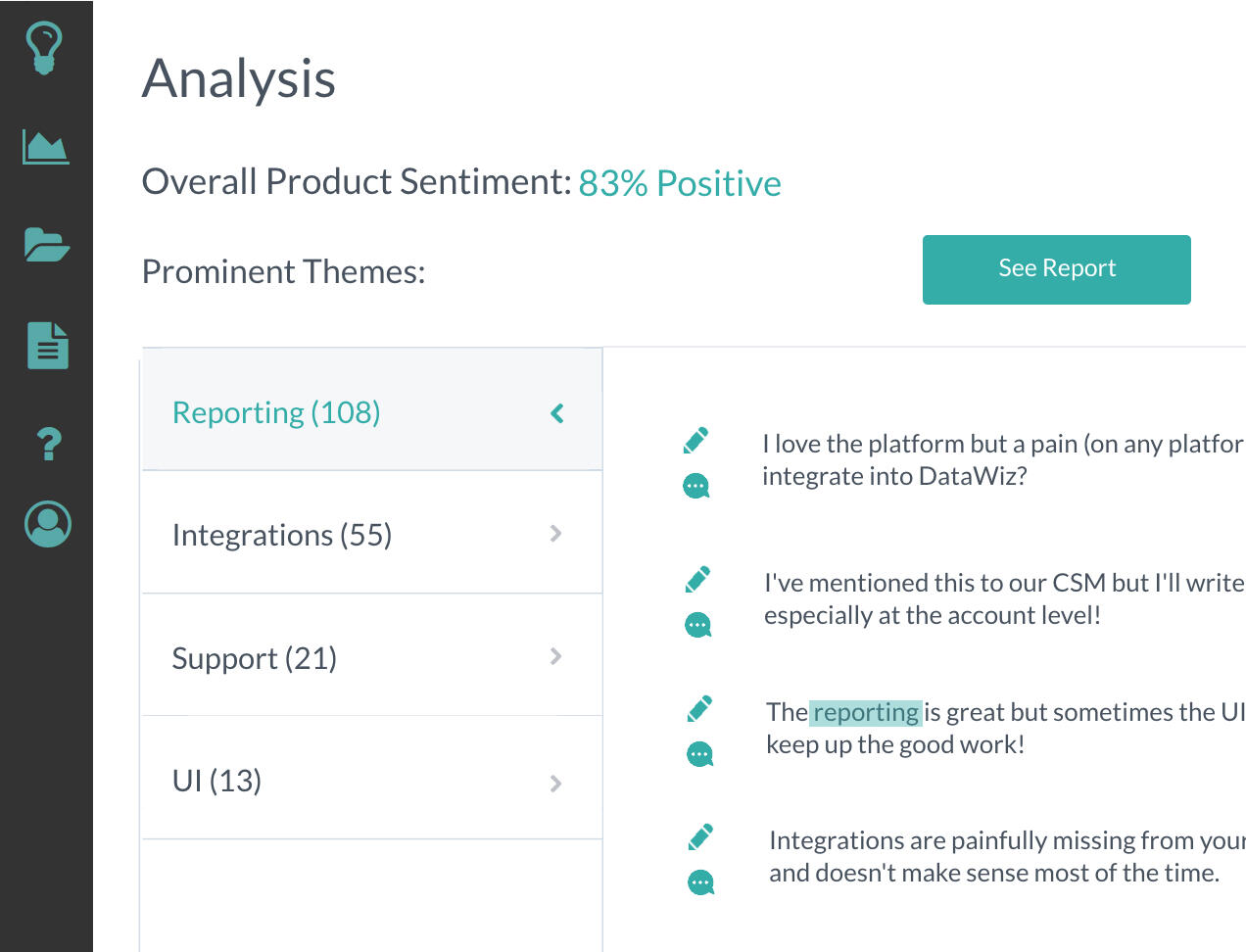
Task: Click the See Report button
Action: 1057,269
